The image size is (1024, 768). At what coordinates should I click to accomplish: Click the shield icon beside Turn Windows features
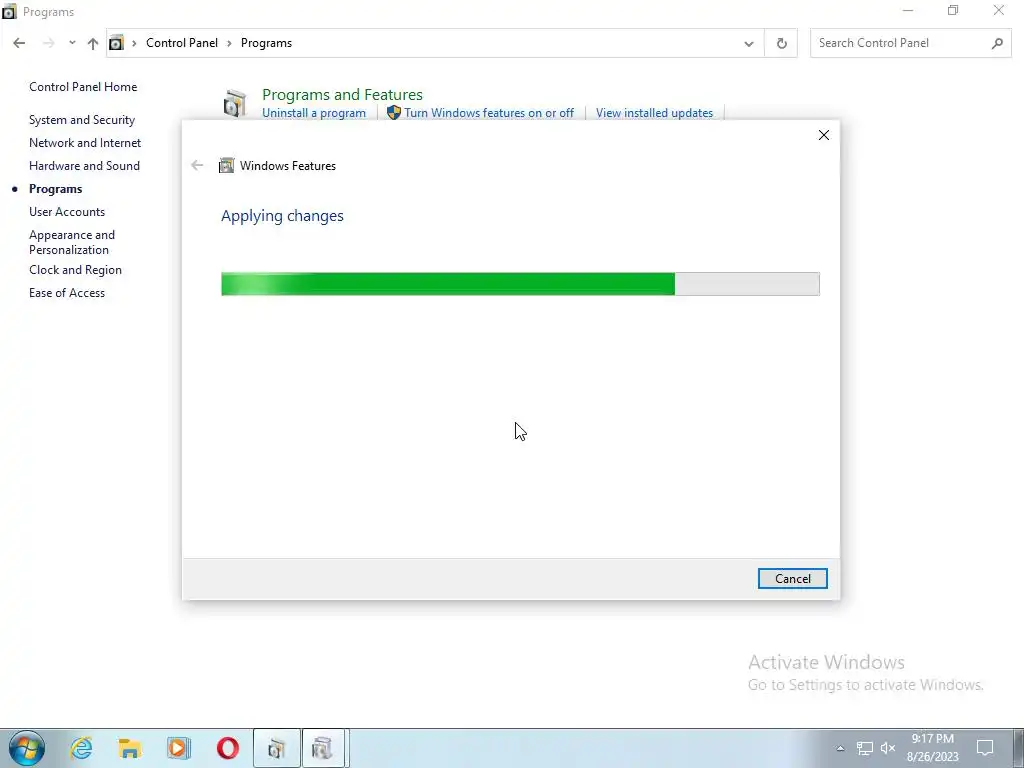point(394,113)
